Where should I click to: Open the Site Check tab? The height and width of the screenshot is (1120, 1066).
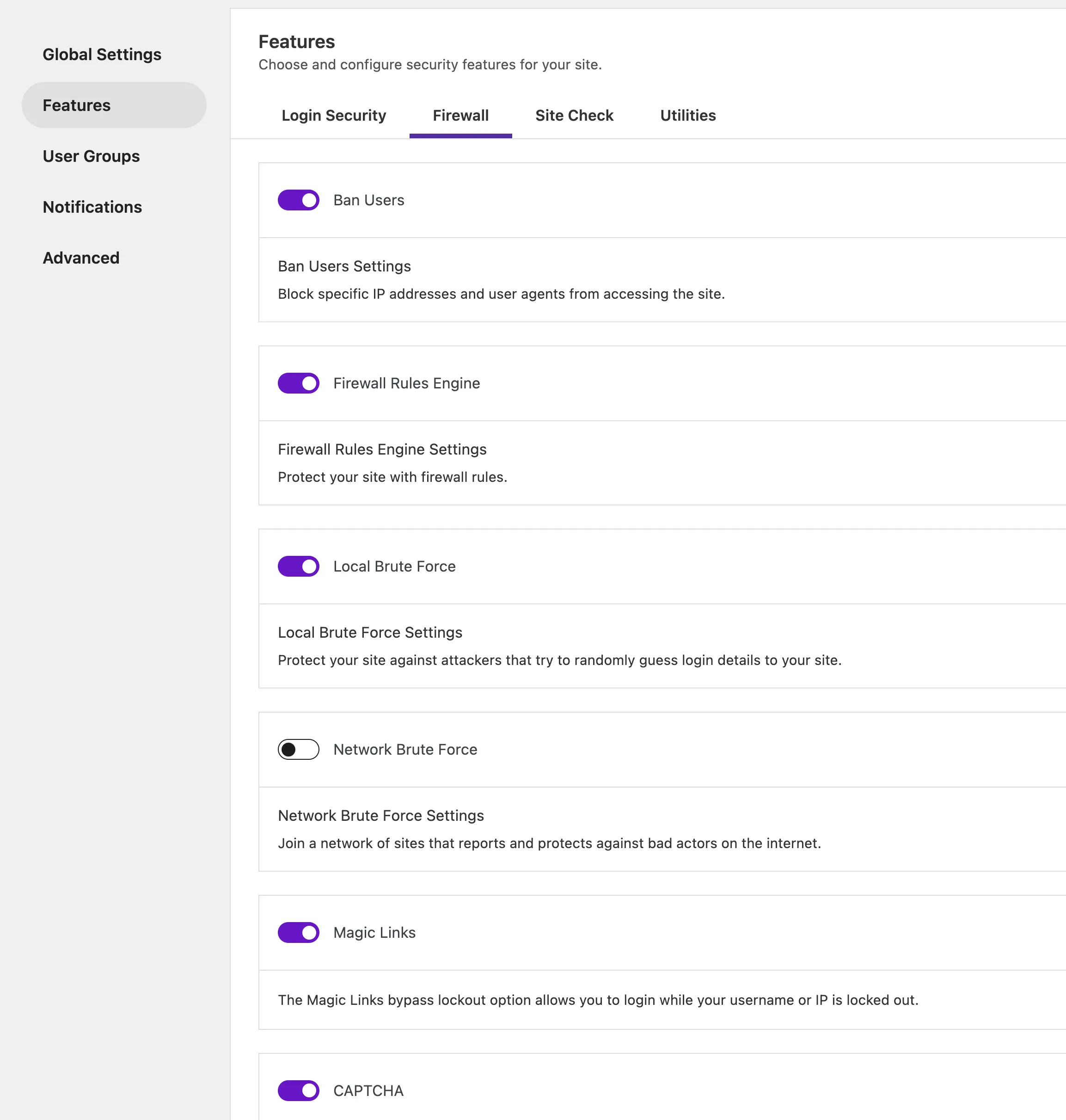574,116
